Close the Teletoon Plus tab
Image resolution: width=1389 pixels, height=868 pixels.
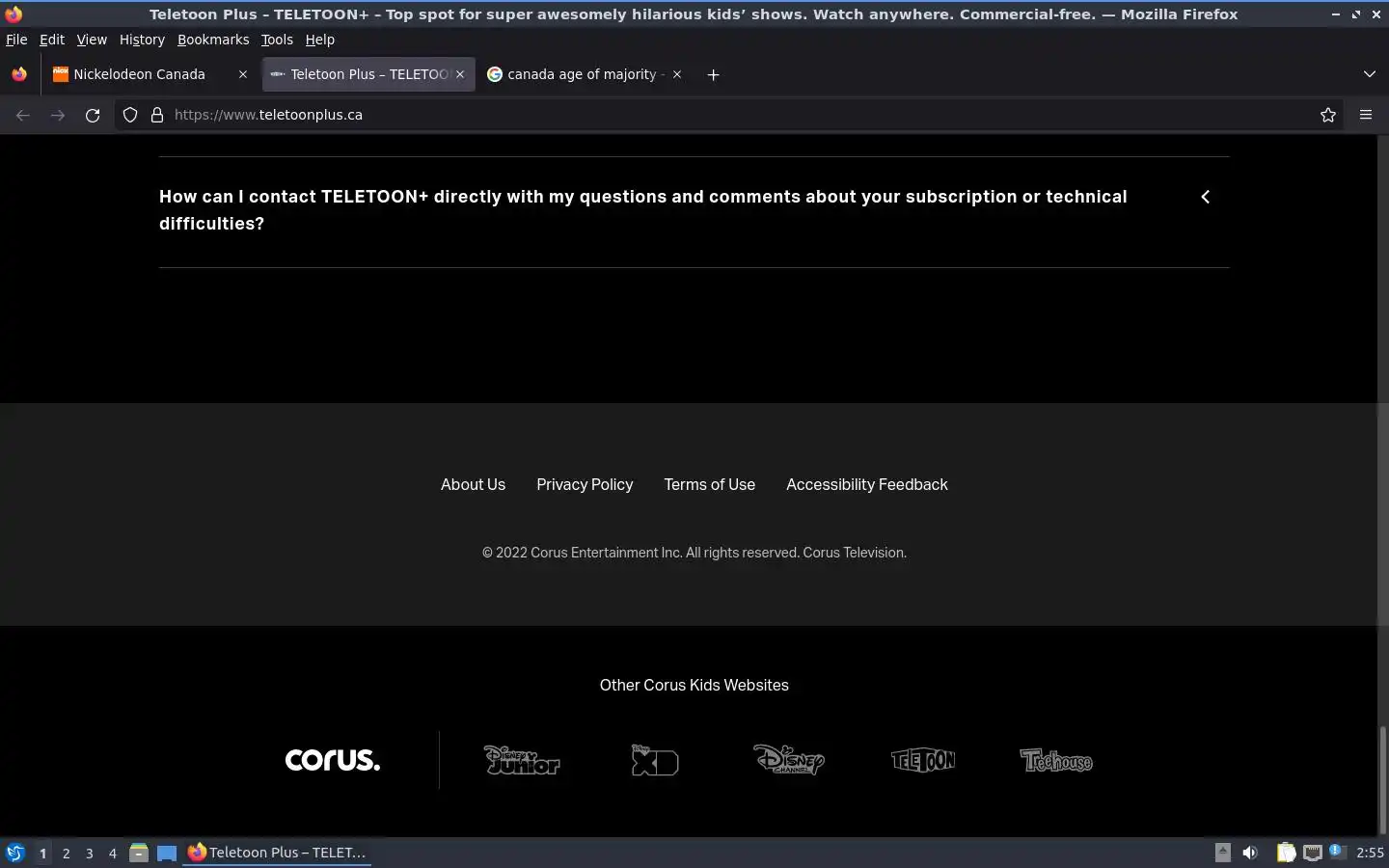tap(460, 74)
